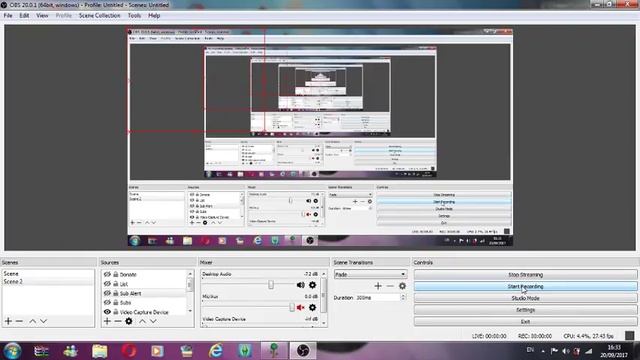640x360 pixels.
Task: Hide the Video Capture Device source
Action: pos(107,312)
